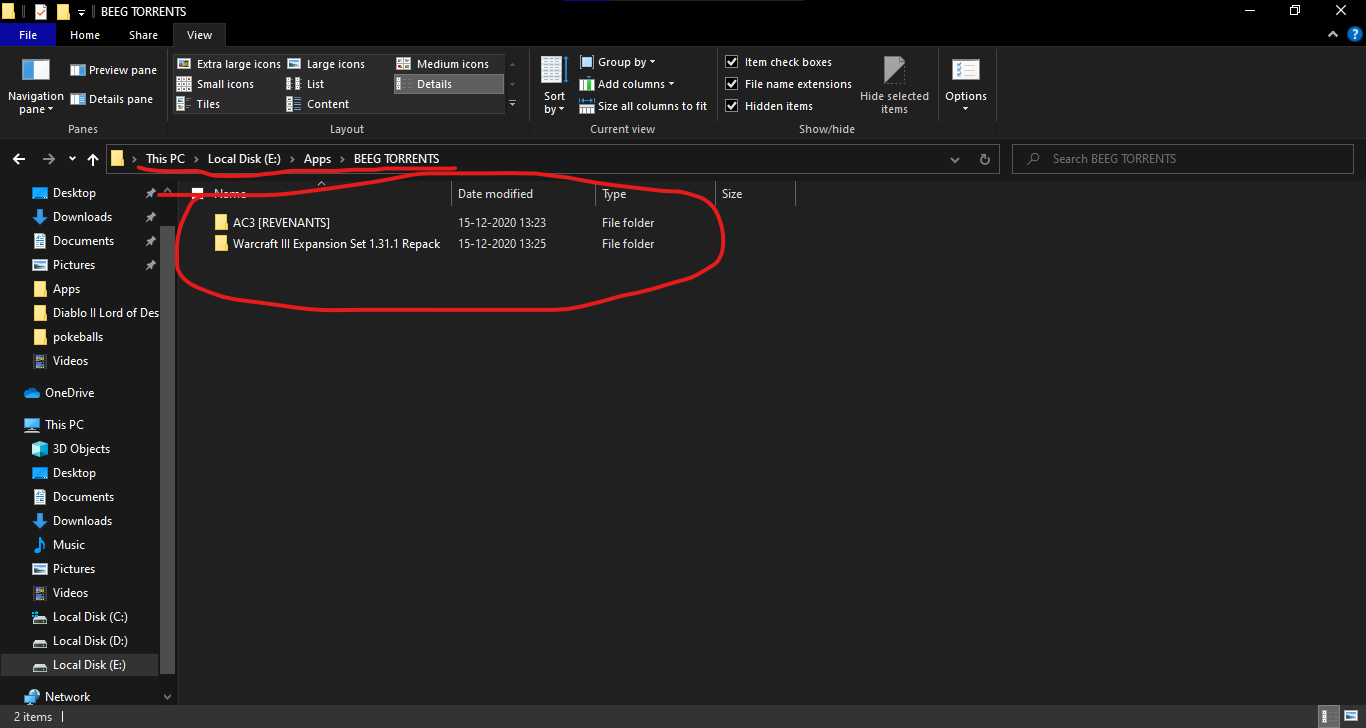
Task: Switch to details view in status bar
Action: pos(1329,716)
